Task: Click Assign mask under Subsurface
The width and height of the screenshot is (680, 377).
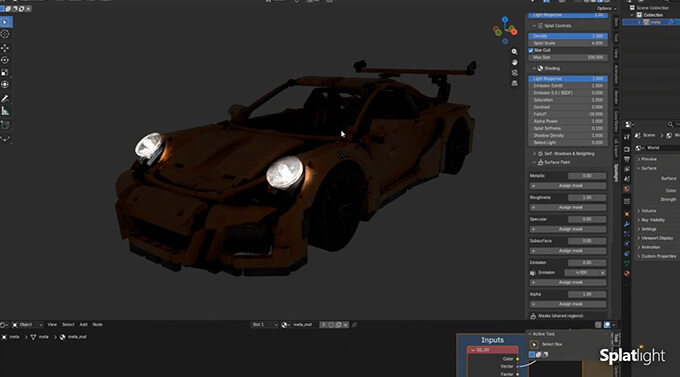Action: point(568,251)
